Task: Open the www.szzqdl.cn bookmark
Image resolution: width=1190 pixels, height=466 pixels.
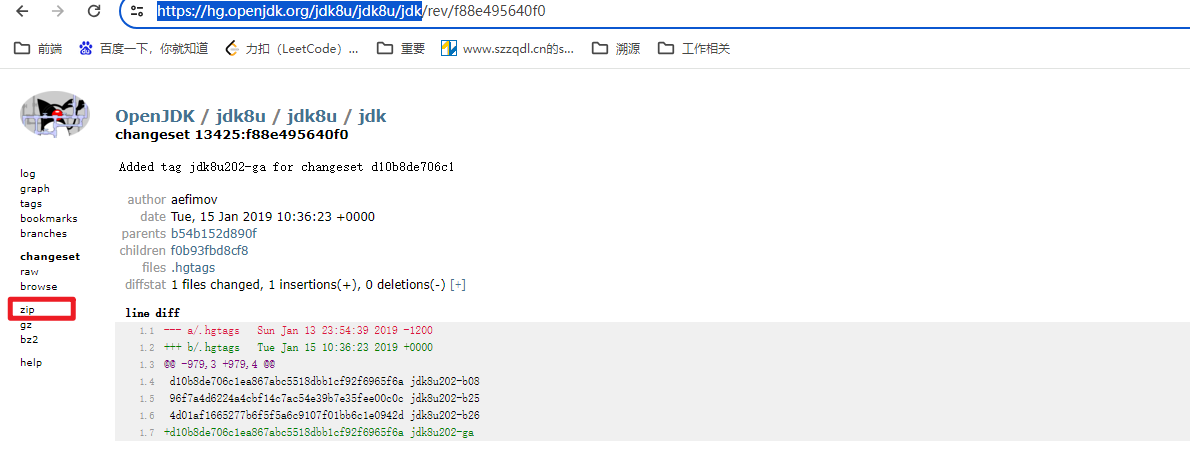Action: tap(508, 49)
